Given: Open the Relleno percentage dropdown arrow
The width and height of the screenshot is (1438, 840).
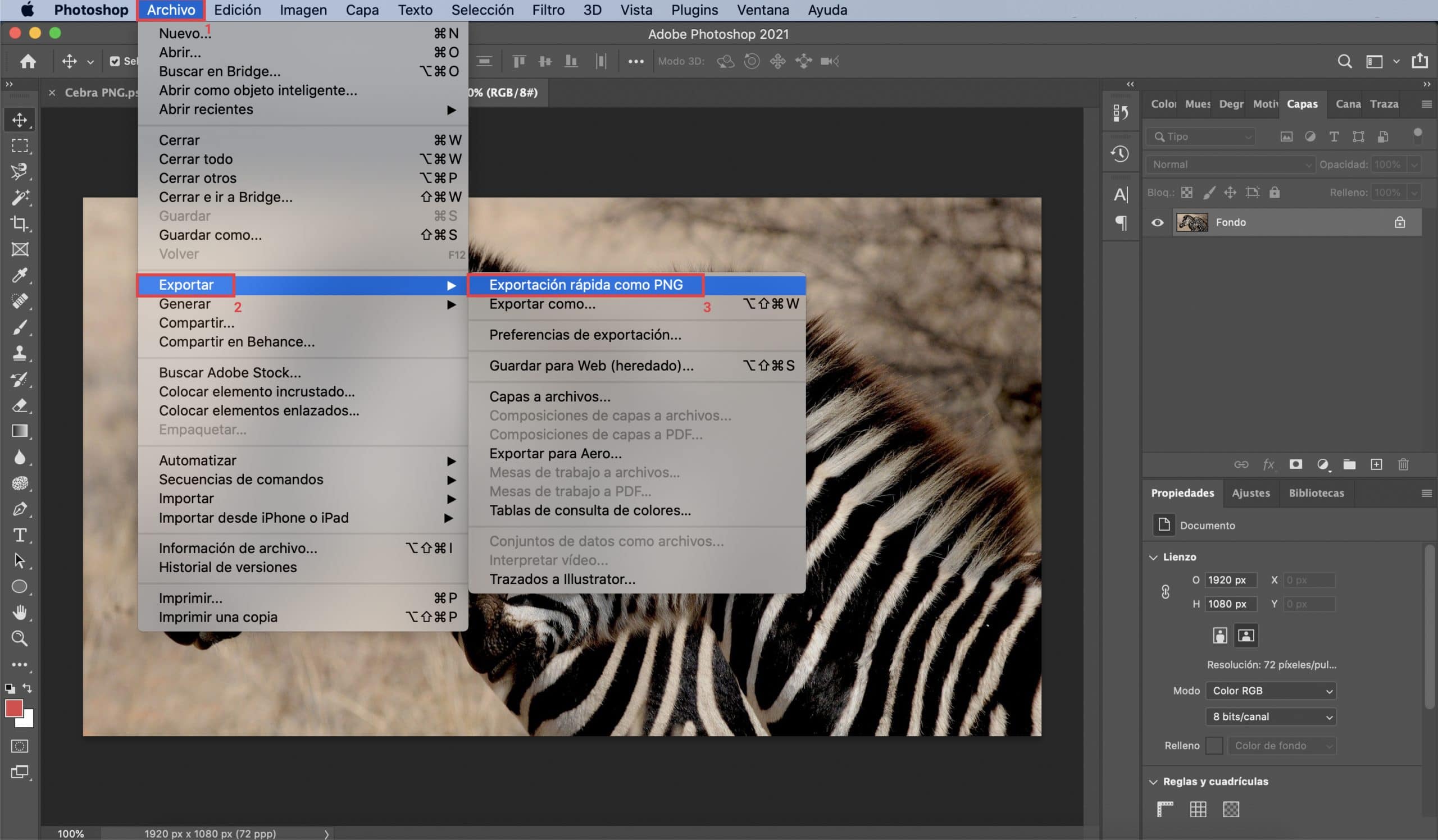Looking at the screenshot, I should pos(1414,193).
